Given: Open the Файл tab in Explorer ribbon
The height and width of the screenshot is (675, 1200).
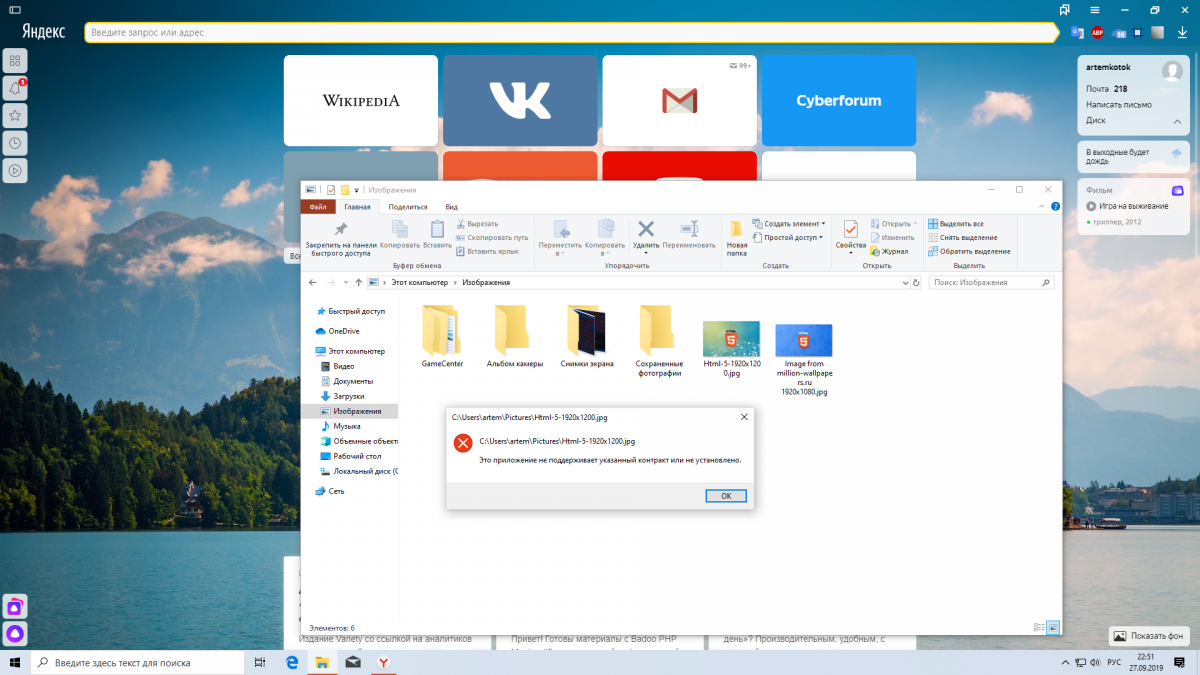Looking at the screenshot, I should tap(318, 207).
